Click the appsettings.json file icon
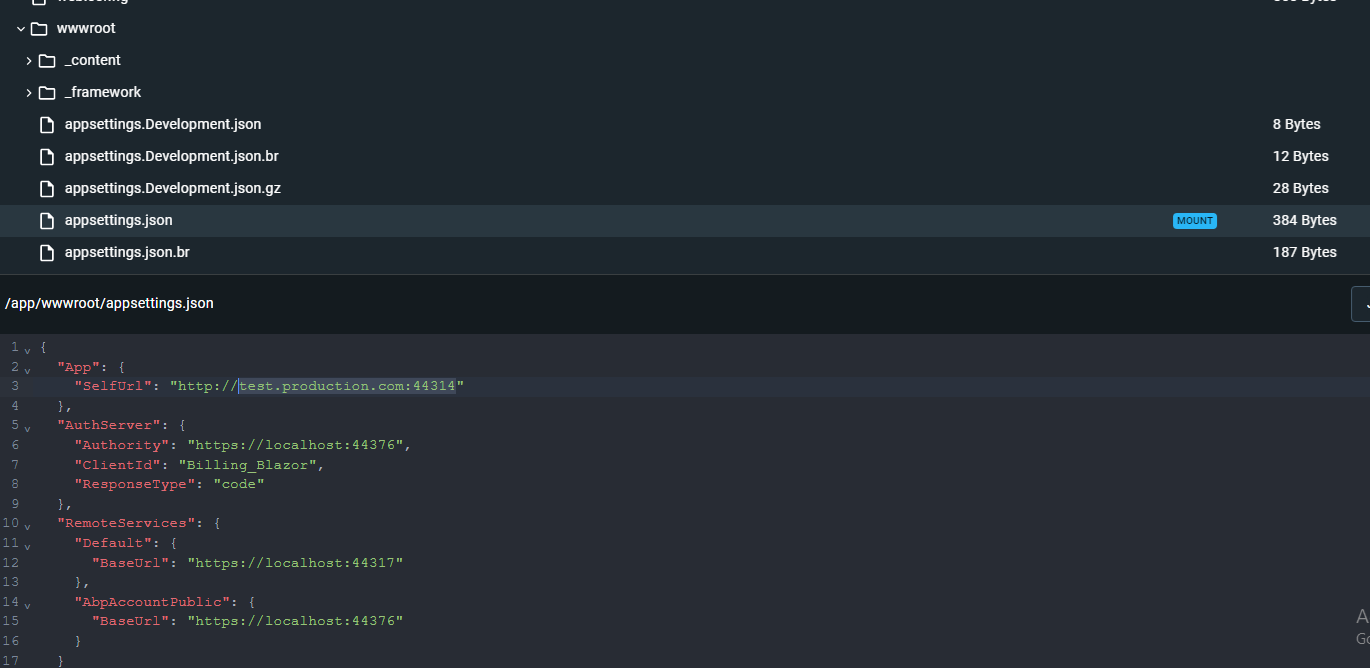Screen dimensions: 1370x668 click(46, 221)
